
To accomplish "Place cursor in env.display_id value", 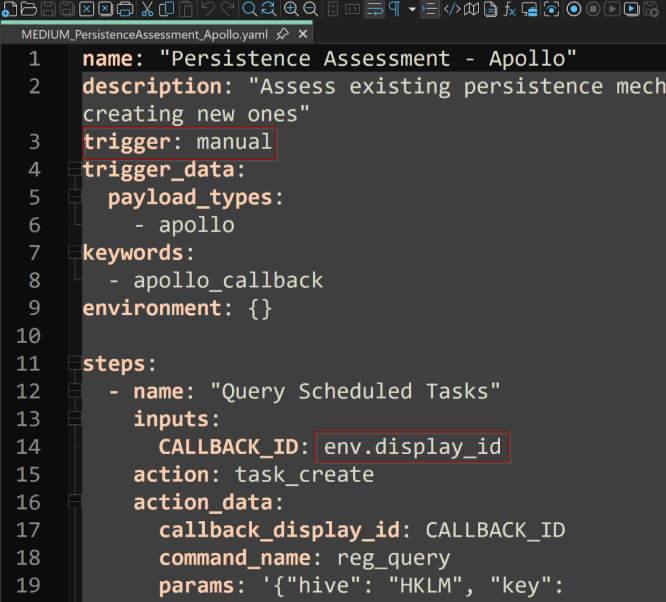I will coord(412,447).
